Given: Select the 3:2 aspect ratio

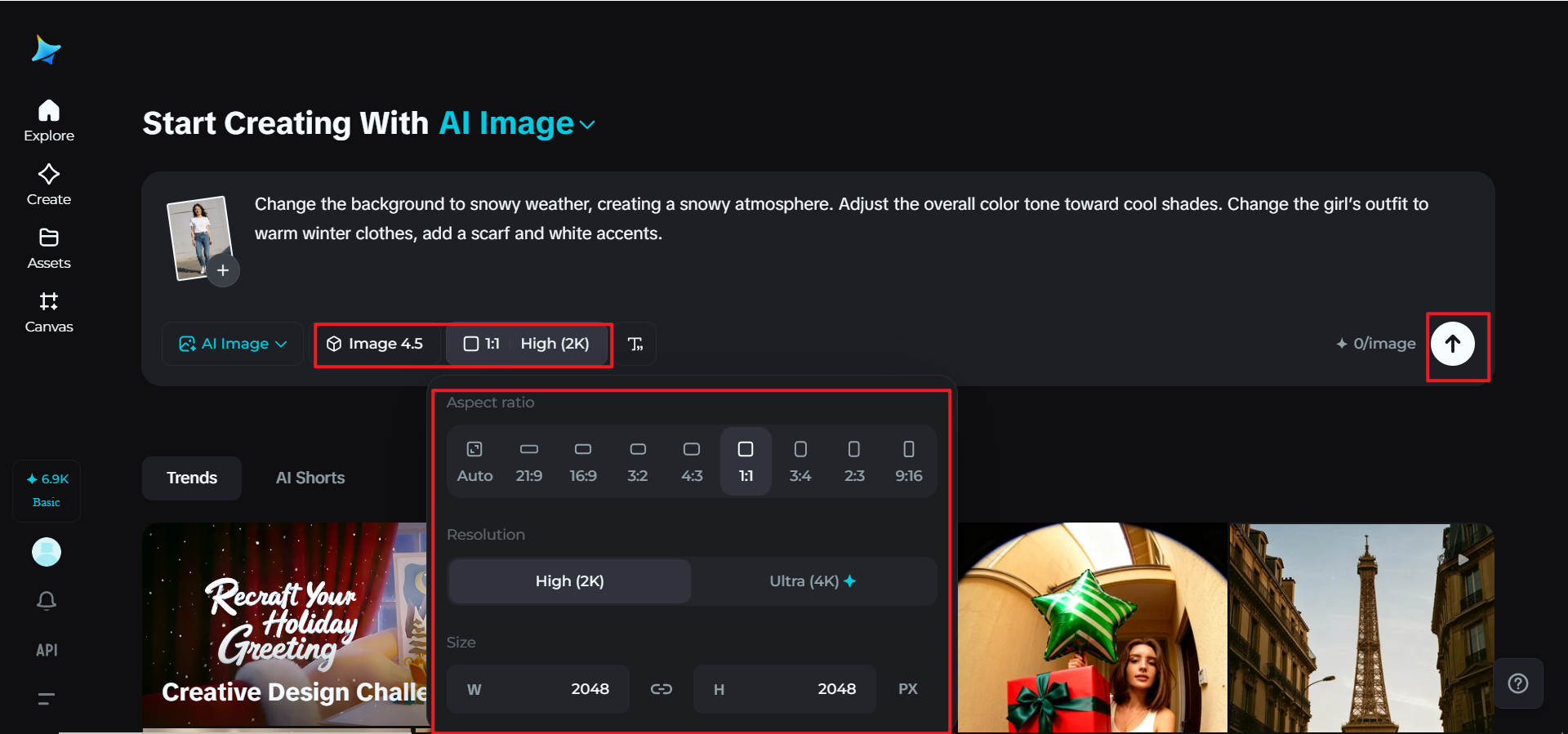Looking at the screenshot, I should (x=638, y=461).
